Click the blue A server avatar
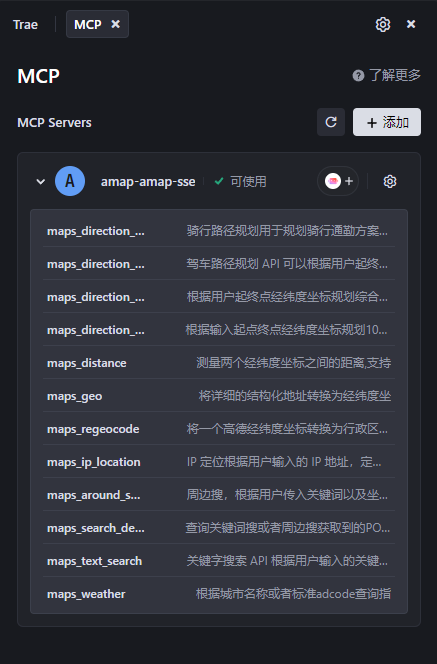The width and height of the screenshot is (437, 664). click(x=70, y=181)
